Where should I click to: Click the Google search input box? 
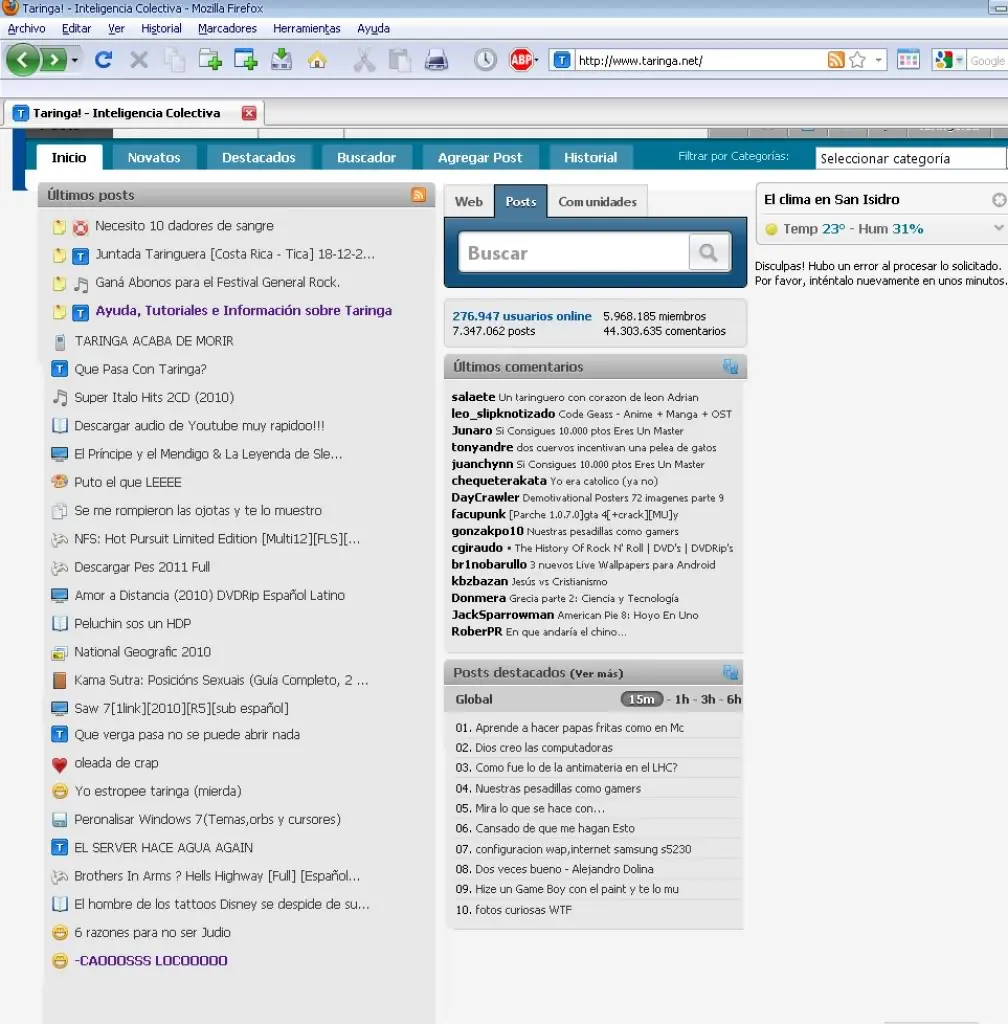tap(987, 61)
